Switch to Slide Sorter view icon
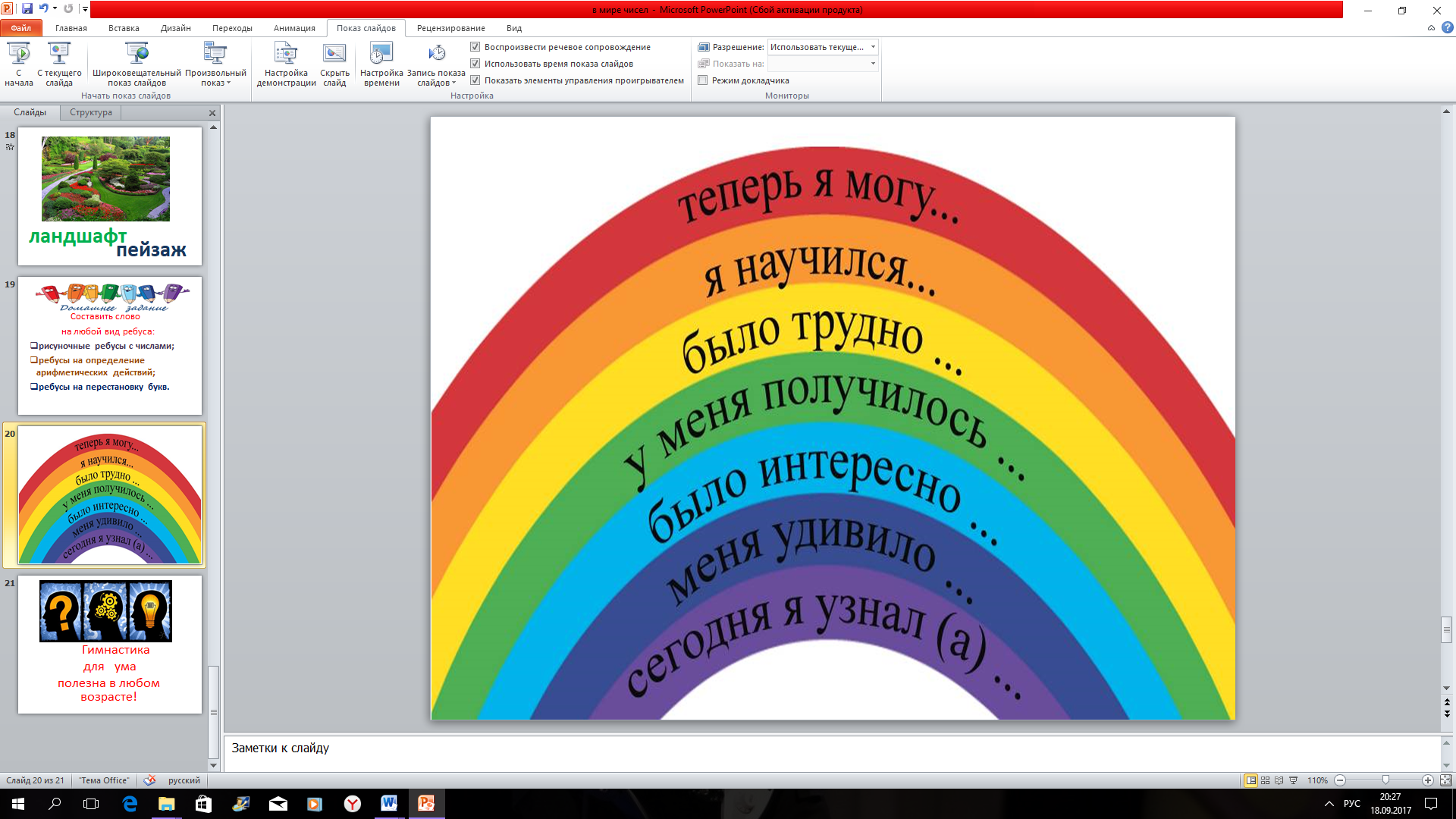The image size is (1456, 819). click(x=1265, y=780)
